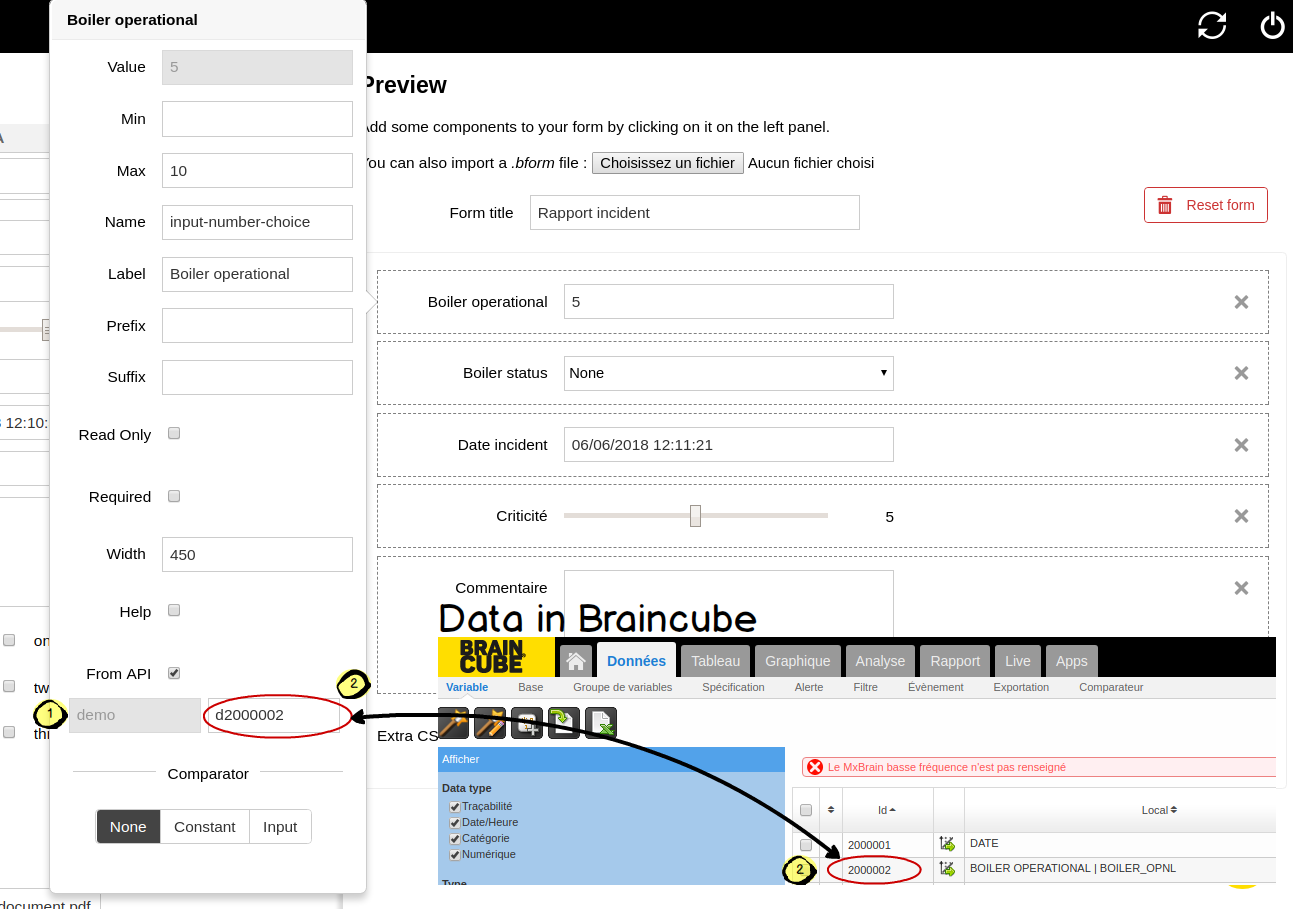Delete the Criticité slider row via X

1241,516
